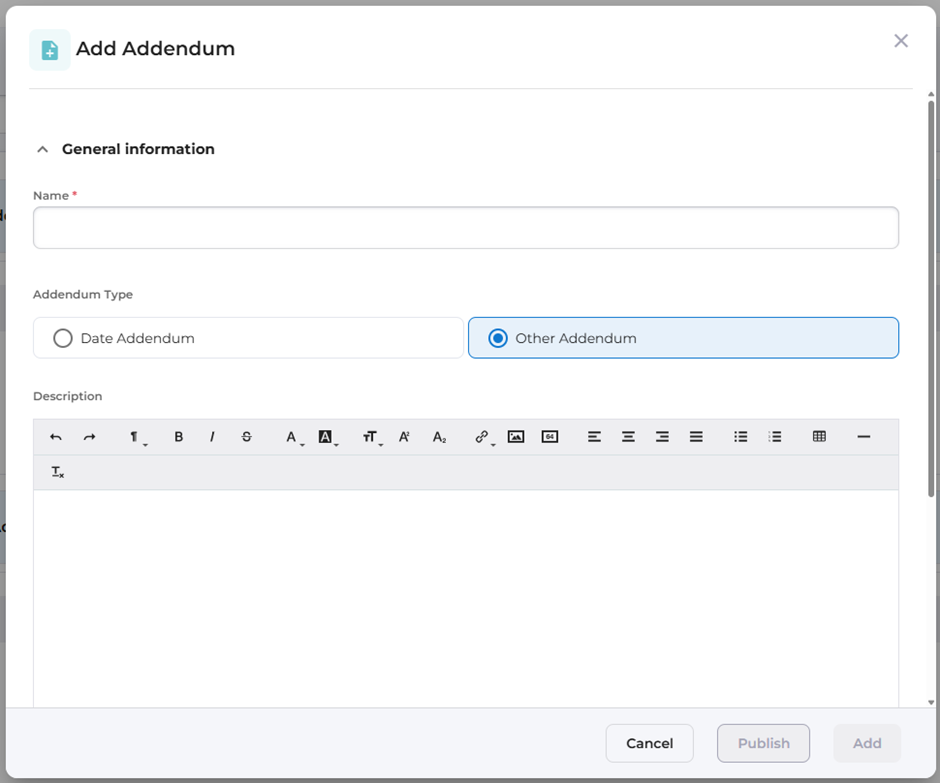Viewport: 940px width, 783px height.
Task: Click the Cancel button
Action: (x=649, y=743)
